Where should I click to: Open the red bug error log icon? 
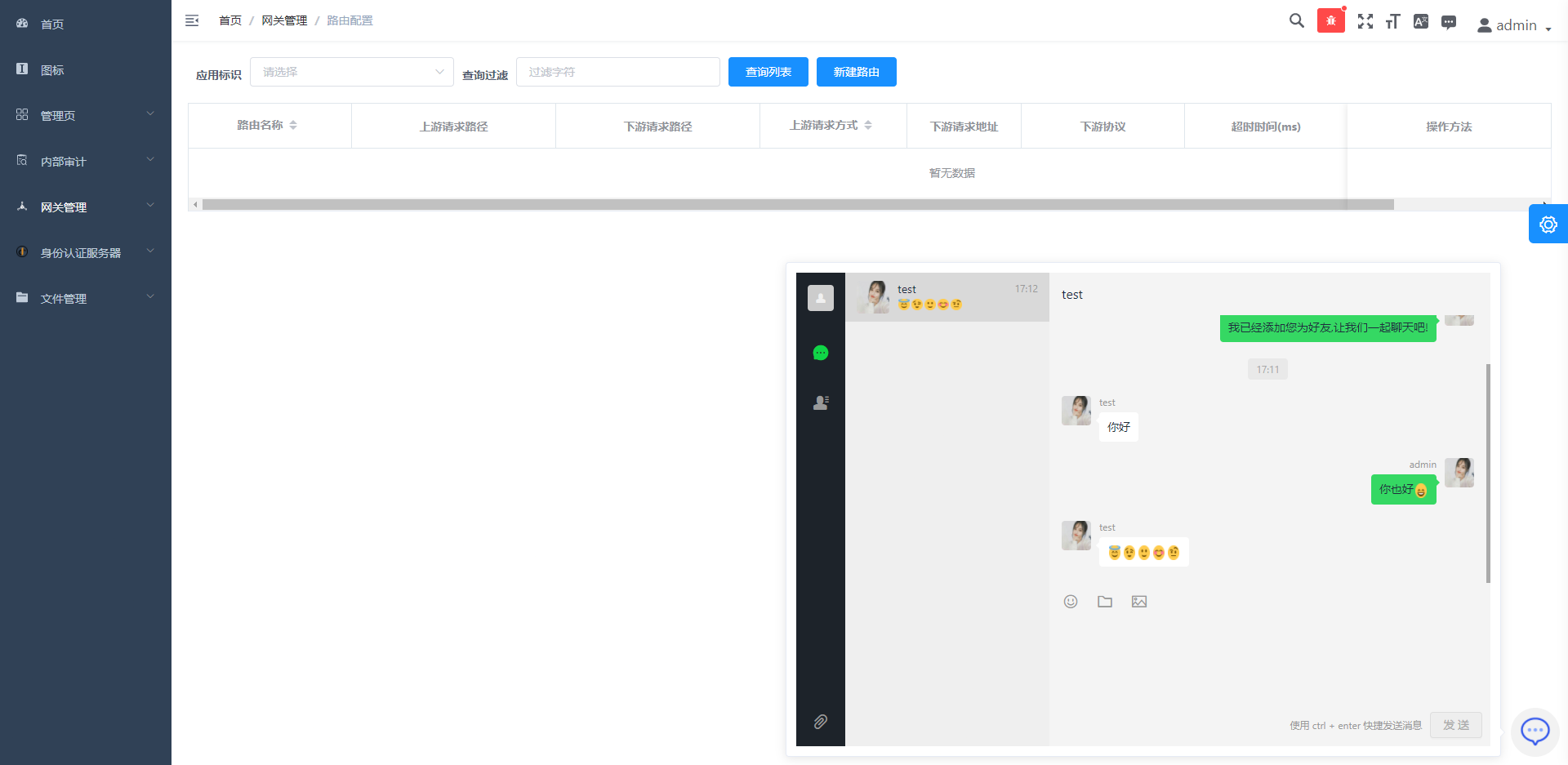click(x=1330, y=21)
